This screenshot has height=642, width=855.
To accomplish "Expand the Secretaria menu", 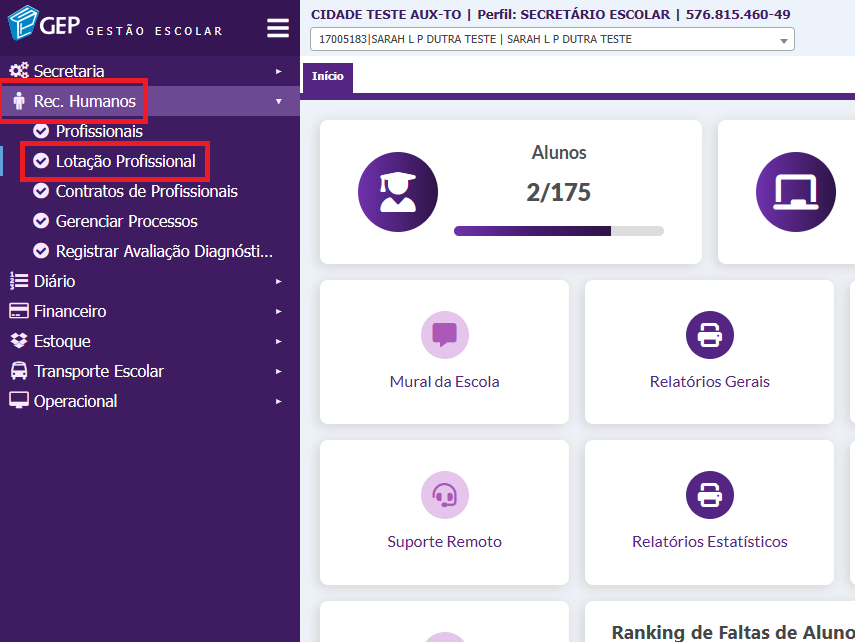I will click(69, 71).
